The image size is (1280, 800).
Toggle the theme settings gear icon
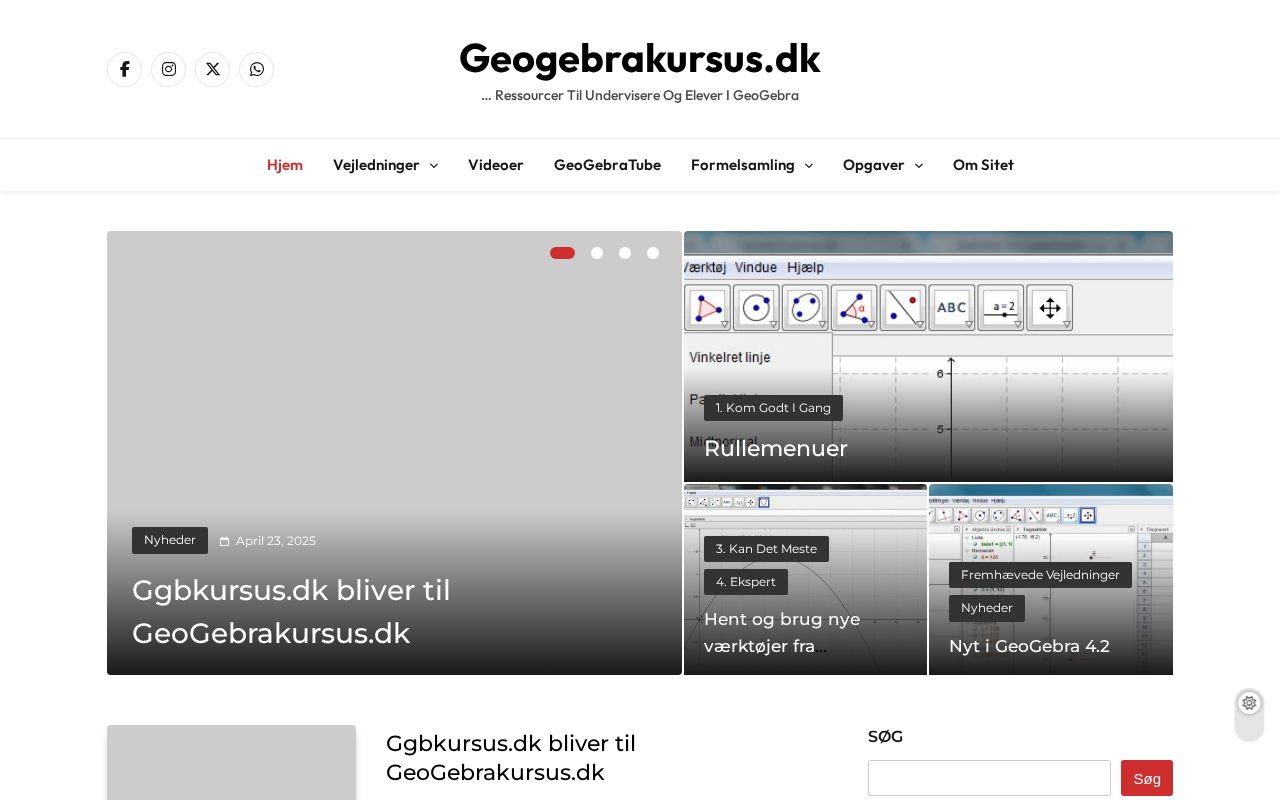(x=1249, y=703)
